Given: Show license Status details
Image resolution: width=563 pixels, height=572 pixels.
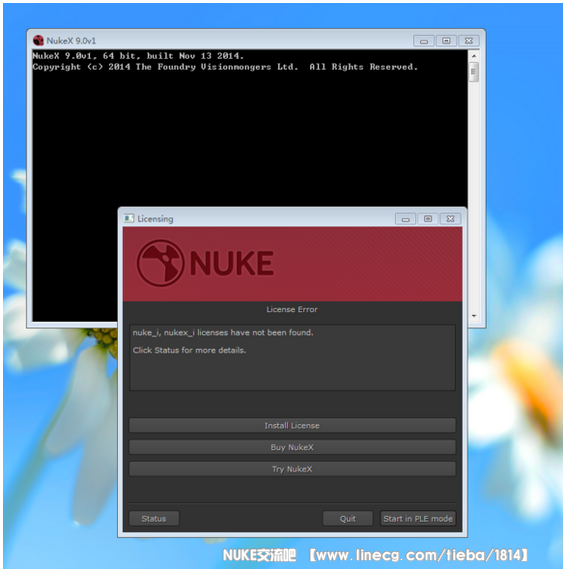Looking at the screenshot, I should point(154,518).
